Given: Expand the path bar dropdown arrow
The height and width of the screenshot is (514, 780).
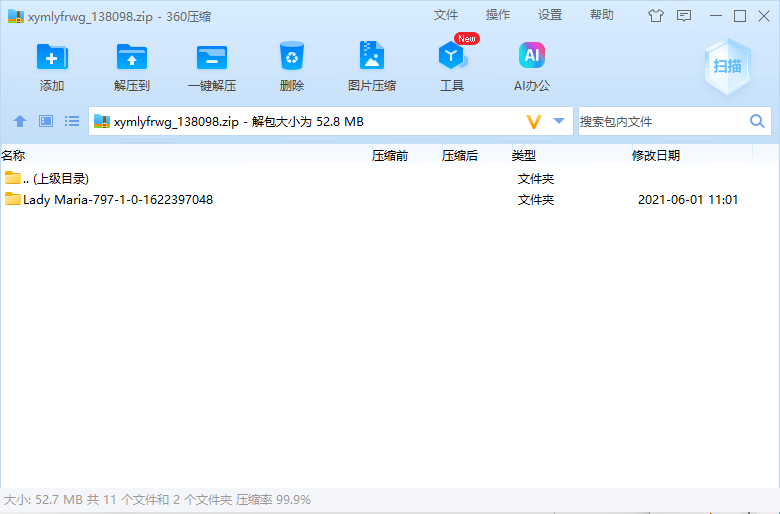Looking at the screenshot, I should pyautogui.click(x=559, y=121).
